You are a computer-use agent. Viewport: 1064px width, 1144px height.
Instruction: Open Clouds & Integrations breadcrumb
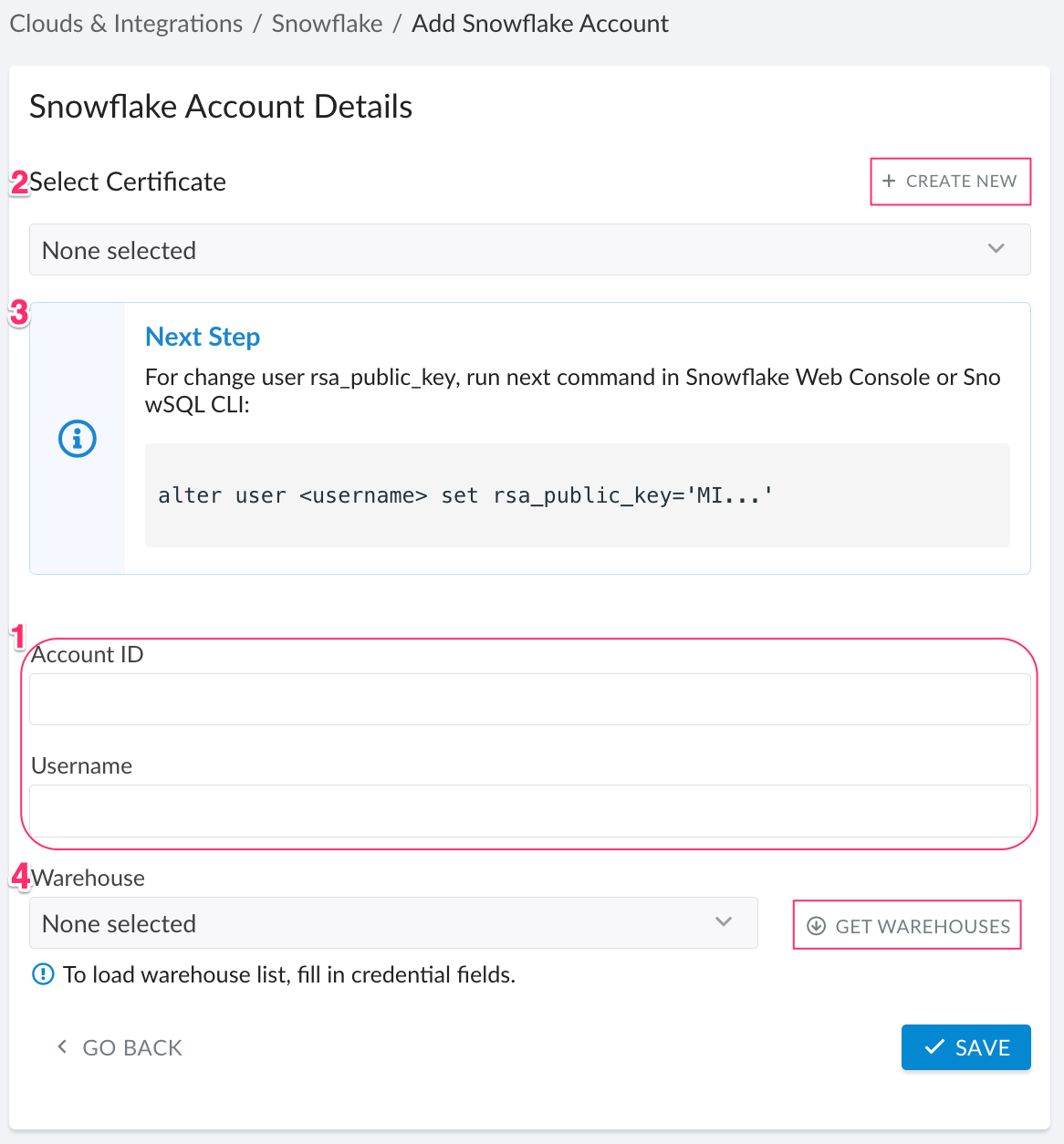pyautogui.click(x=125, y=23)
